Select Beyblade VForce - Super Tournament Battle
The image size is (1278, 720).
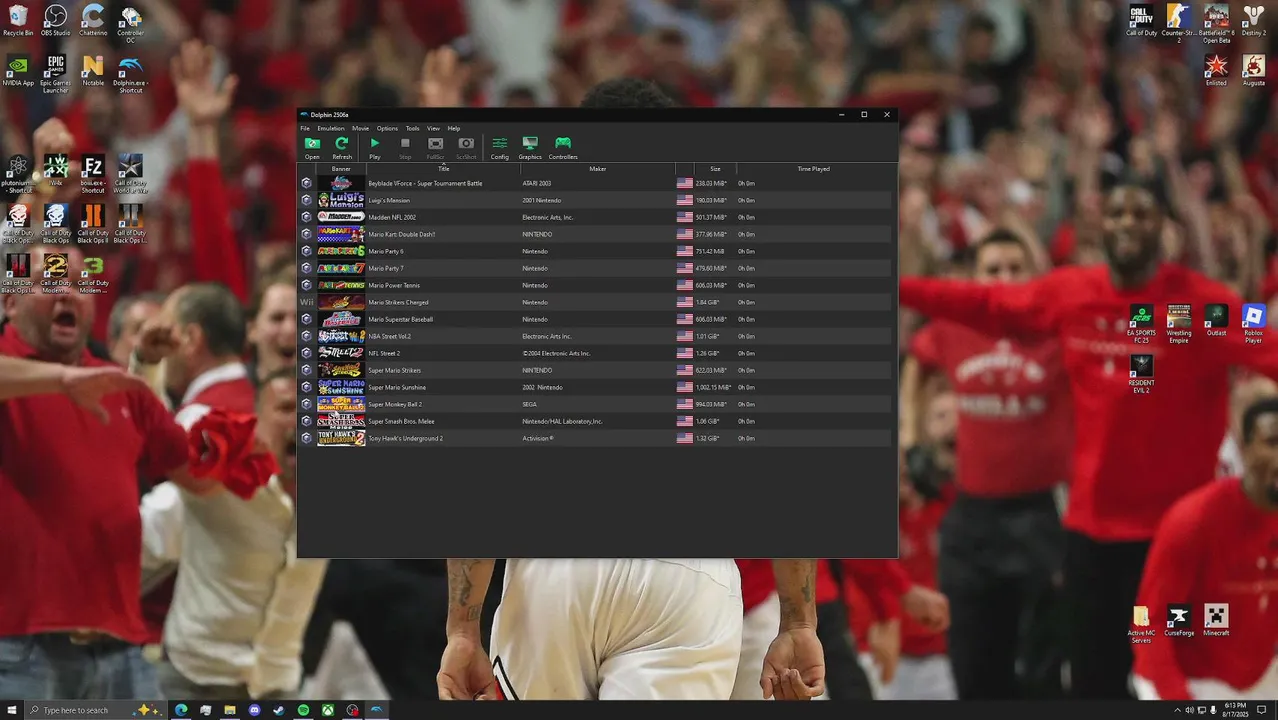click(x=425, y=183)
